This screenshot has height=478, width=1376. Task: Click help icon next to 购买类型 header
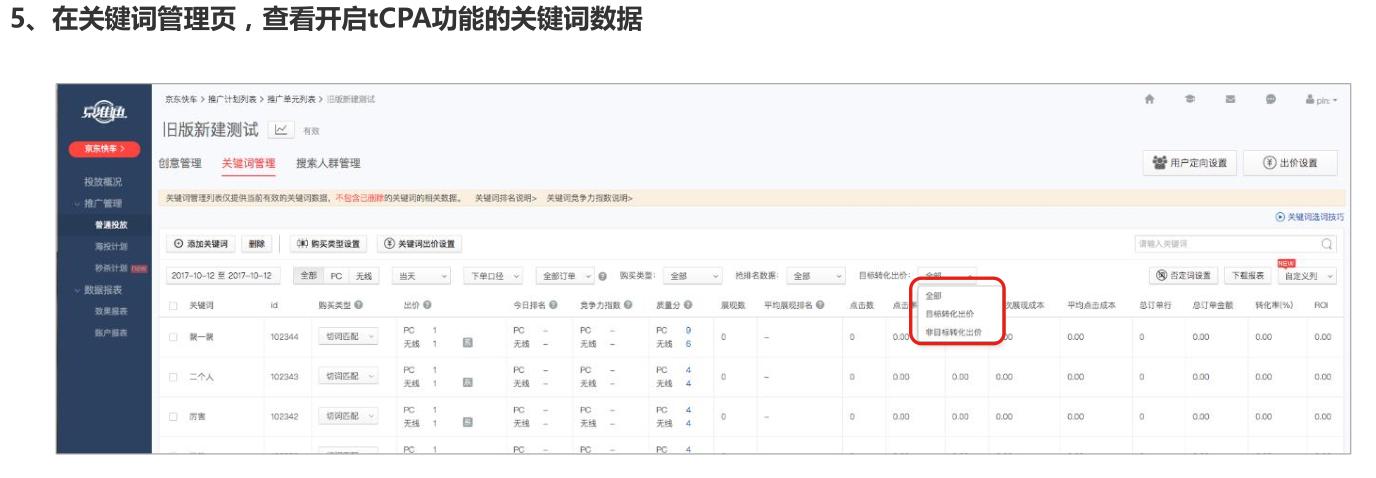tap(358, 304)
